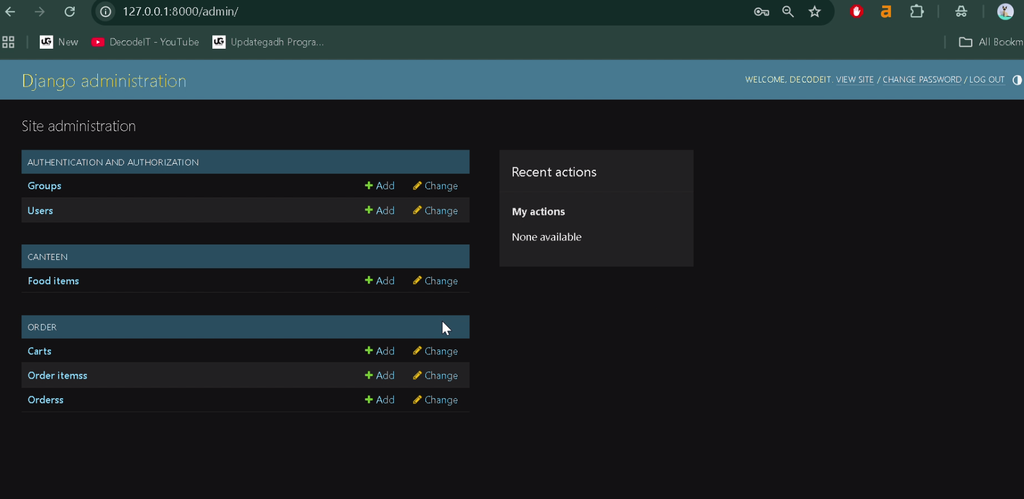Add a new Food item
Image resolution: width=1024 pixels, height=499 pixels.
(x=379, y=281)
